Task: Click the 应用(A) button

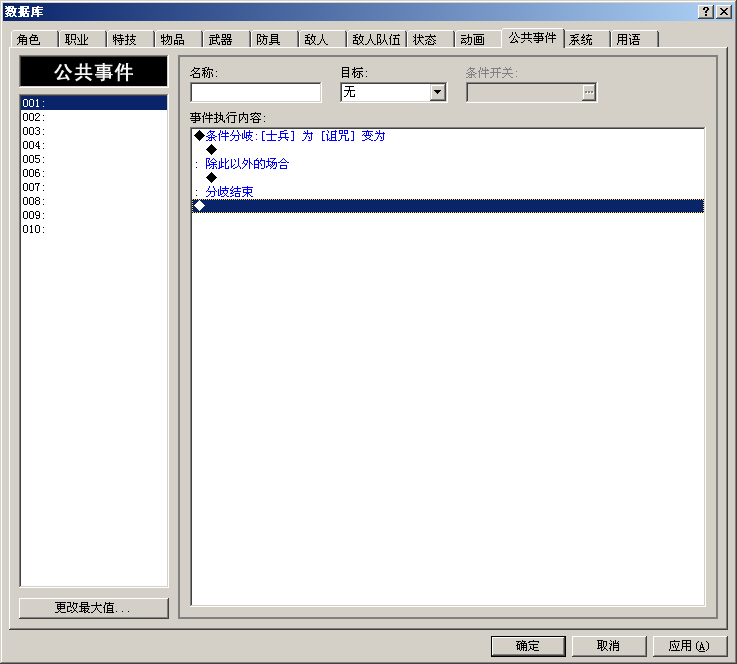Action: click(690, 646)
